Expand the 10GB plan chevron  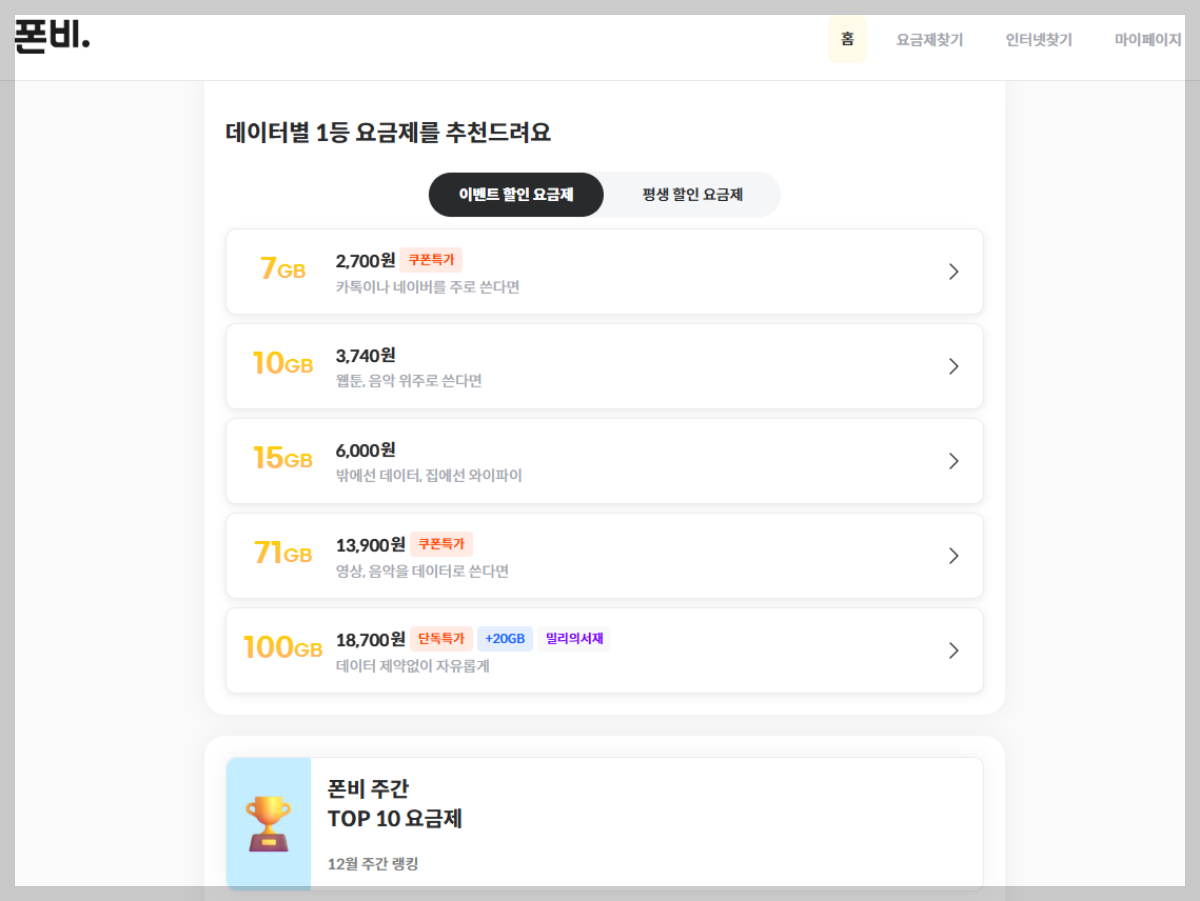tap(953, 366)
